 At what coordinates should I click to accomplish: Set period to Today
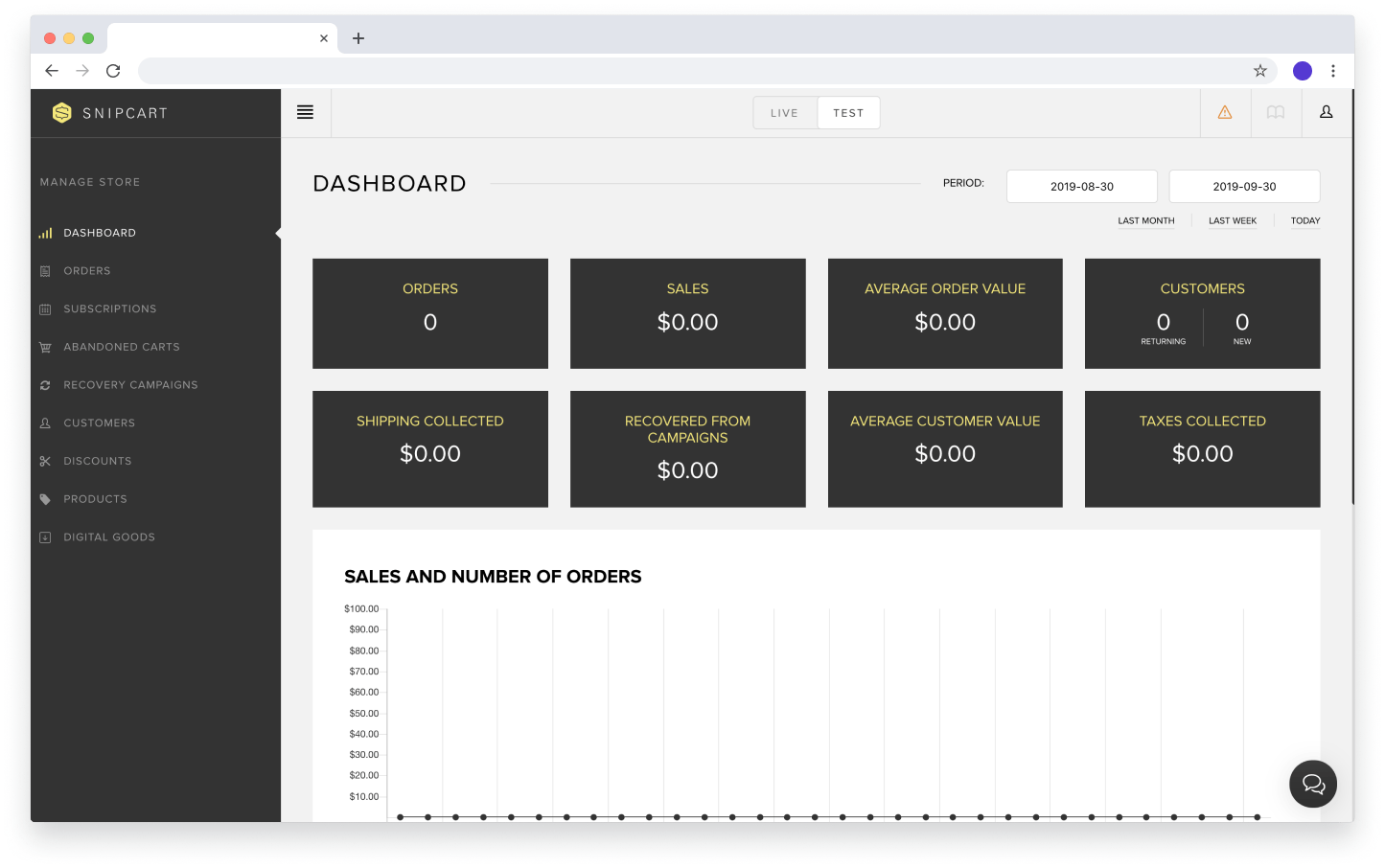point(1304,220)
